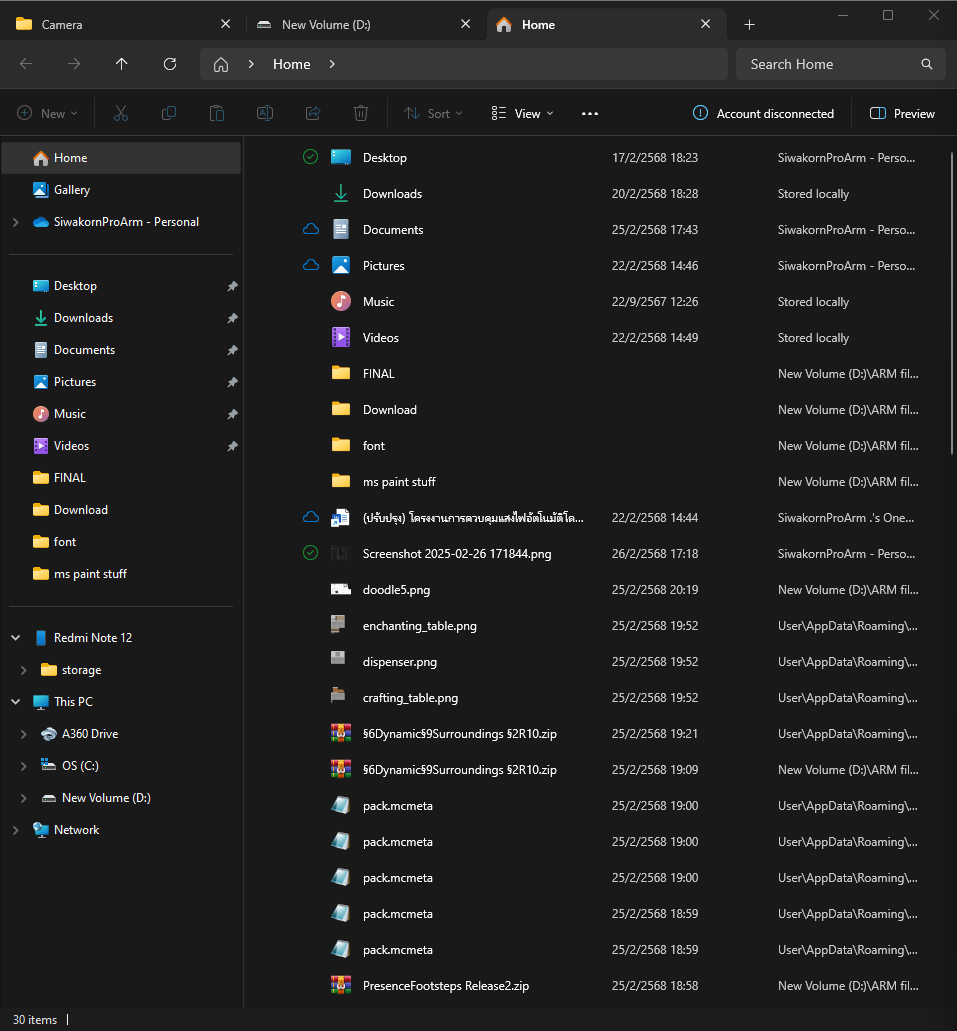
Task: Select Gallery in the navigation pane
Action: tap(121, 190)
